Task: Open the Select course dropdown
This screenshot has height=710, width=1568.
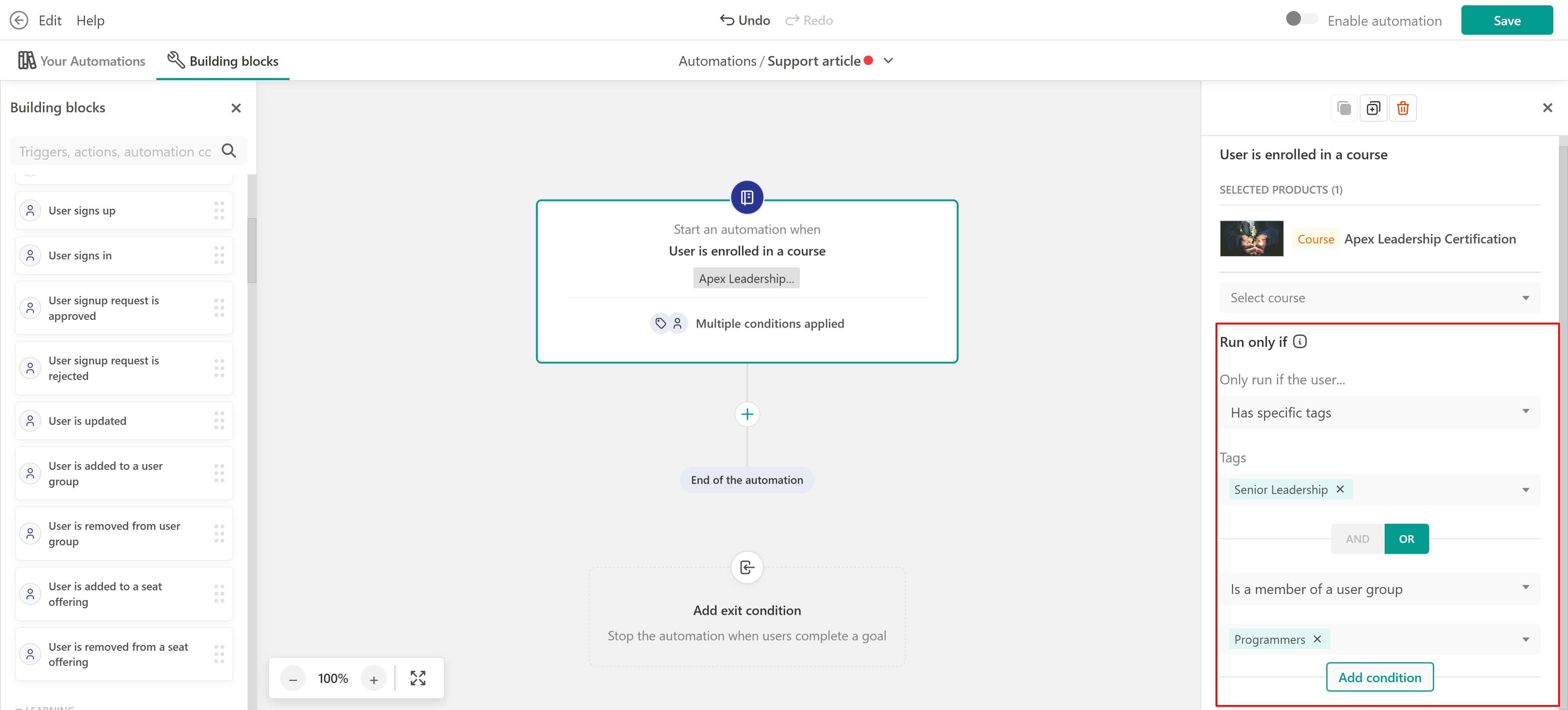Action: coord(1379,298)
